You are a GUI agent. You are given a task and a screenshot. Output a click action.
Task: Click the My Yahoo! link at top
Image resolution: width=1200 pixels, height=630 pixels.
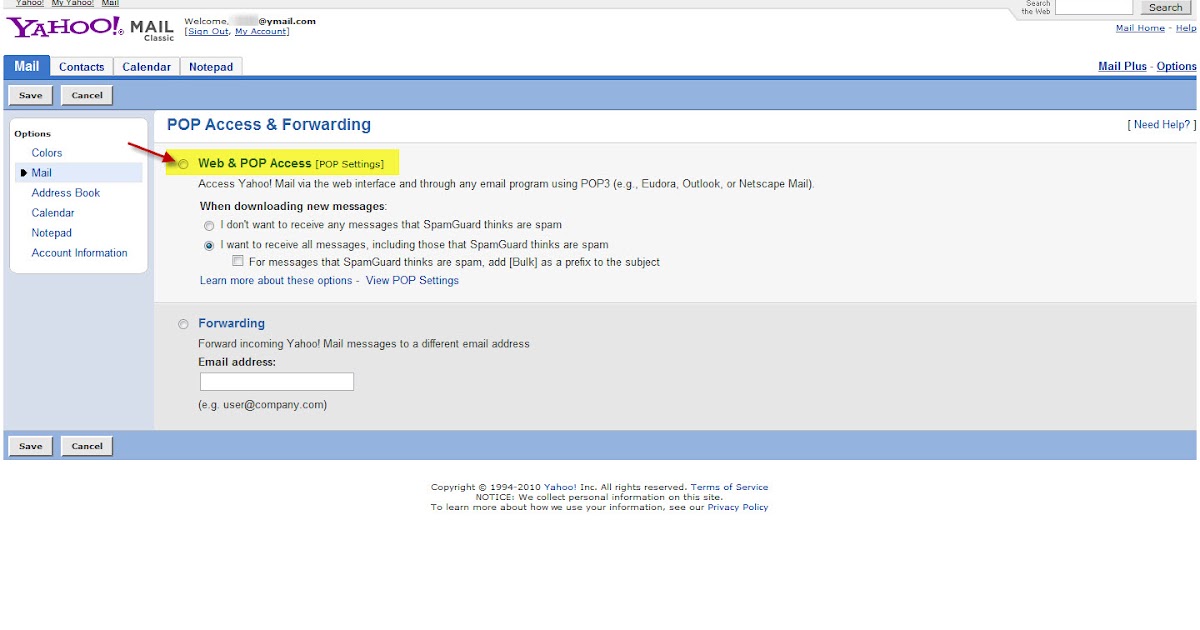[72, 3]
